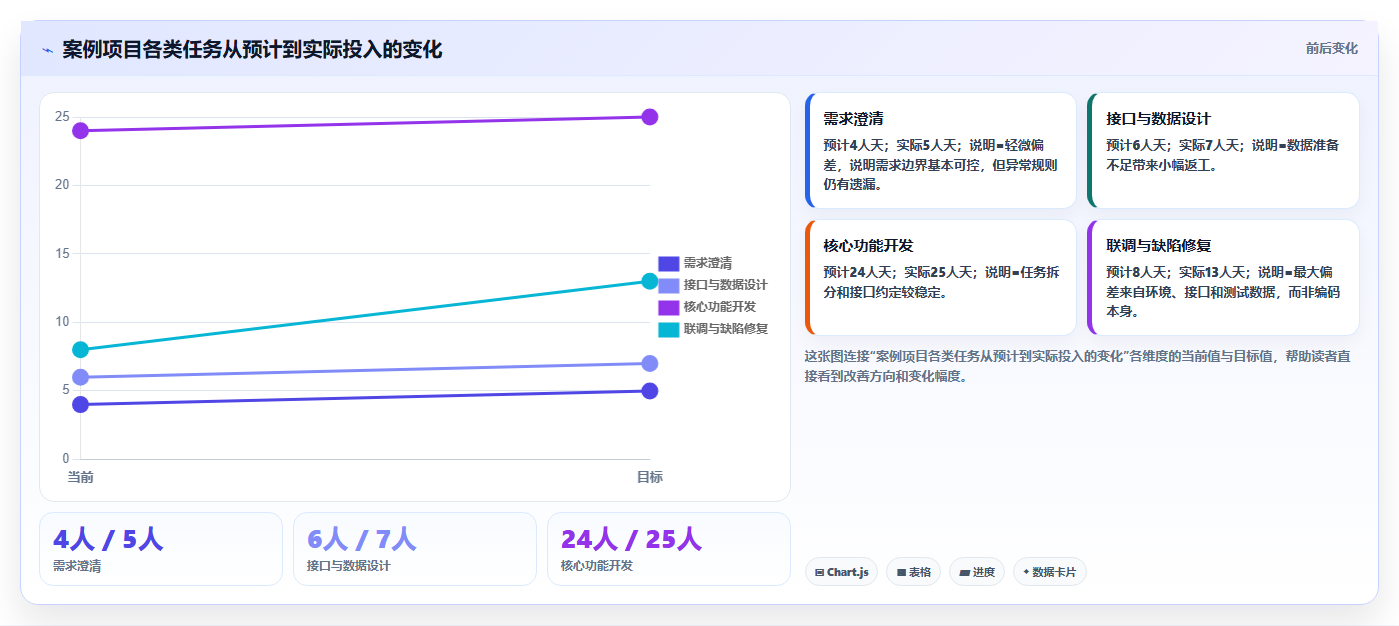Toggle the 核心功能开发 legend color swatch
The image size is (1399, 626).
click(x=668, y=307)
